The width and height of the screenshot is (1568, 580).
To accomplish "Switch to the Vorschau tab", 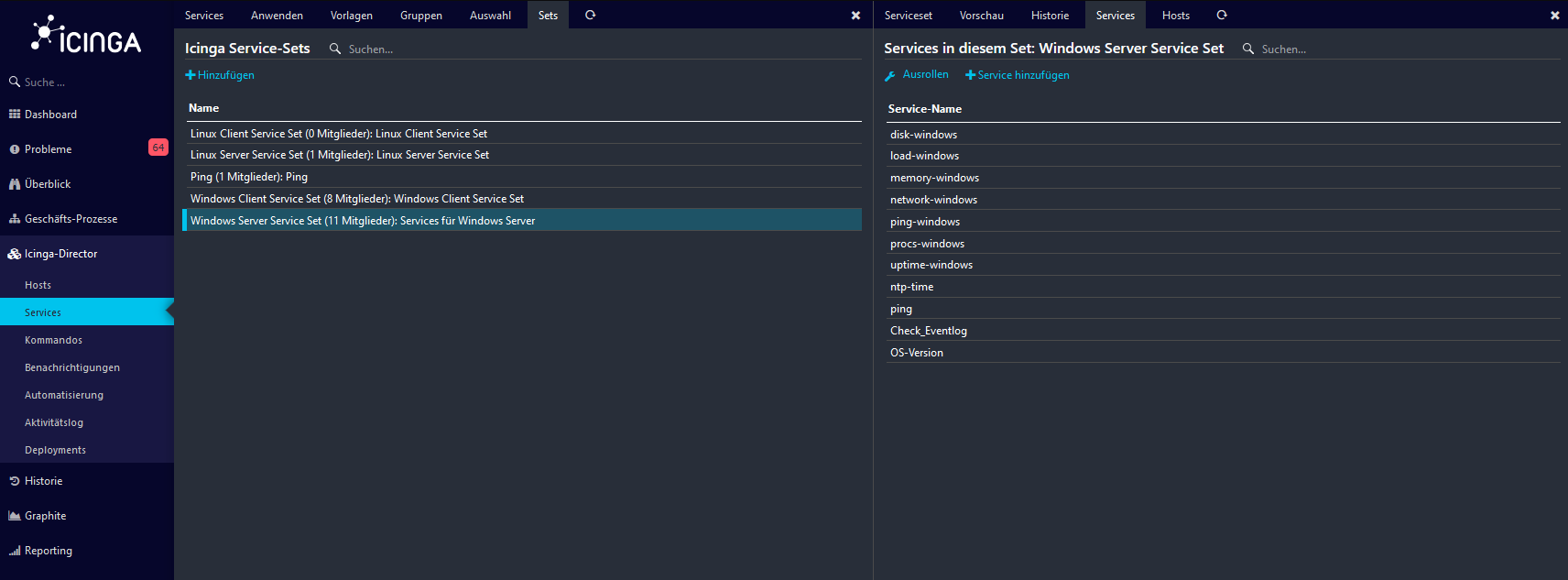I will (x=982, y=15).
